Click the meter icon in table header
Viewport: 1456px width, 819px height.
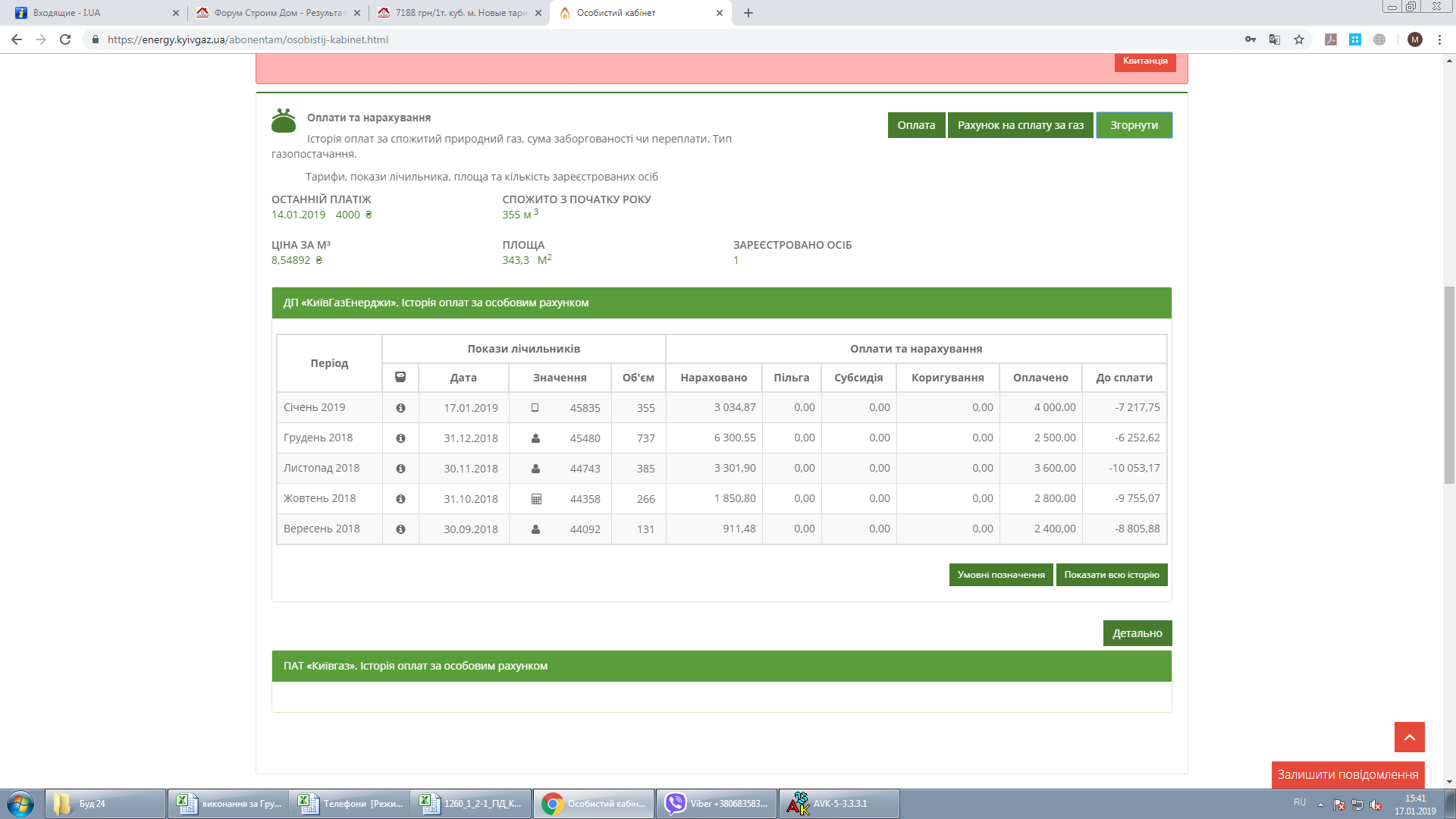pyautogui.click(x=400, y=377)
